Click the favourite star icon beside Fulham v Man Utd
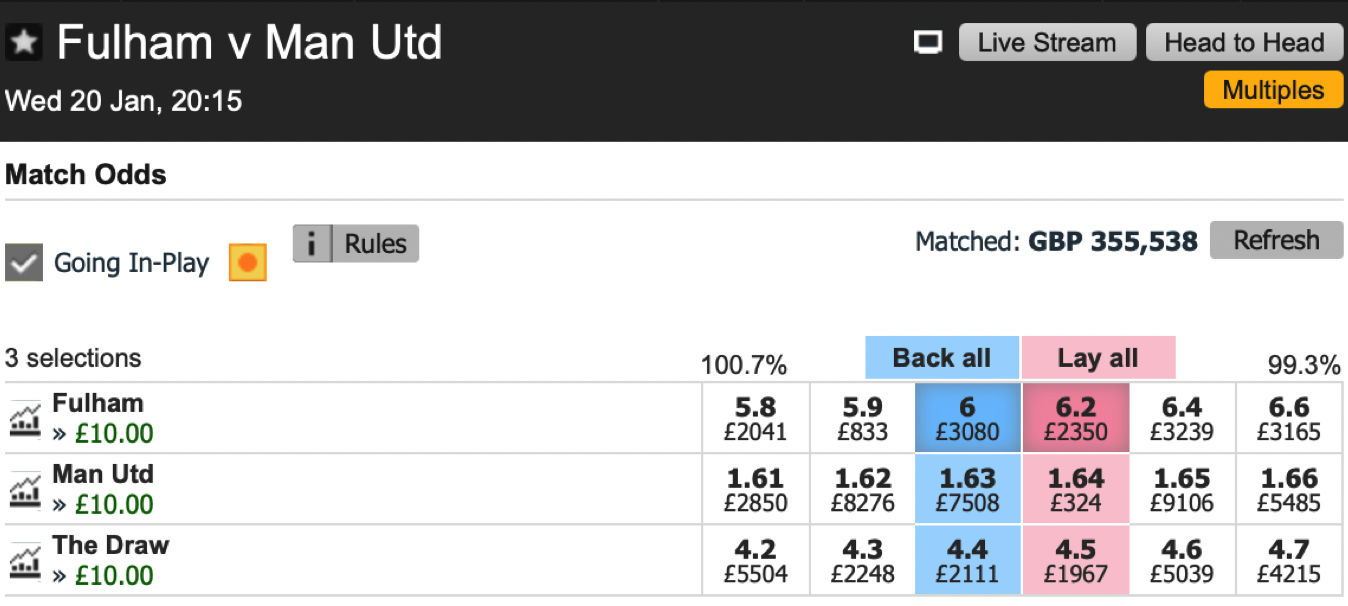1348x606 pixels. tap(24, 43)
